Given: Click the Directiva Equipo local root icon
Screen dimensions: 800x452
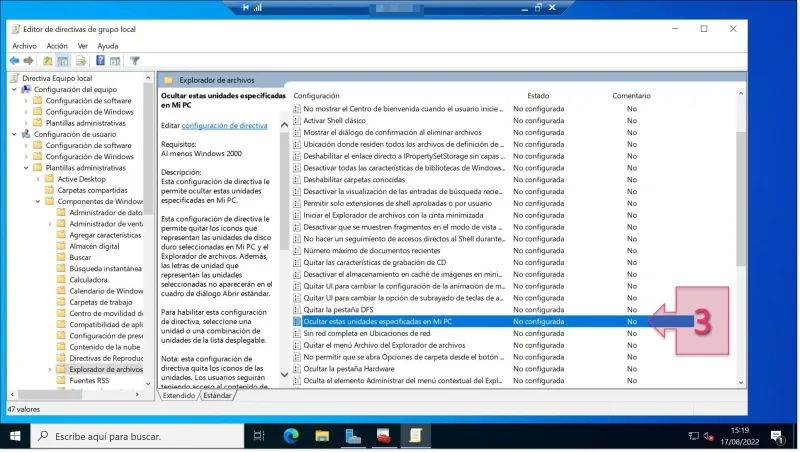Looking at the screenshot, I should (x=15, y=78).
